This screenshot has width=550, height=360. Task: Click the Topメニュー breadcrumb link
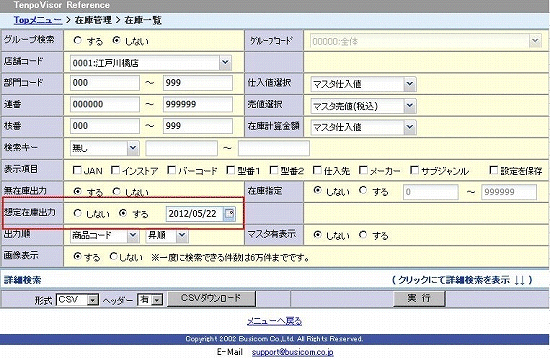(38, 20)
